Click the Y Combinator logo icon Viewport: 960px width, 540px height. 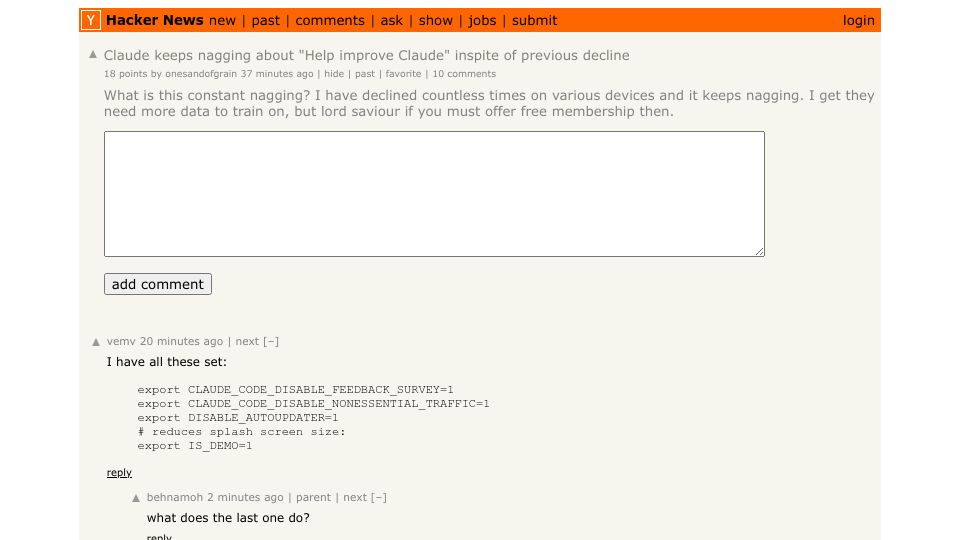point(91,20)
